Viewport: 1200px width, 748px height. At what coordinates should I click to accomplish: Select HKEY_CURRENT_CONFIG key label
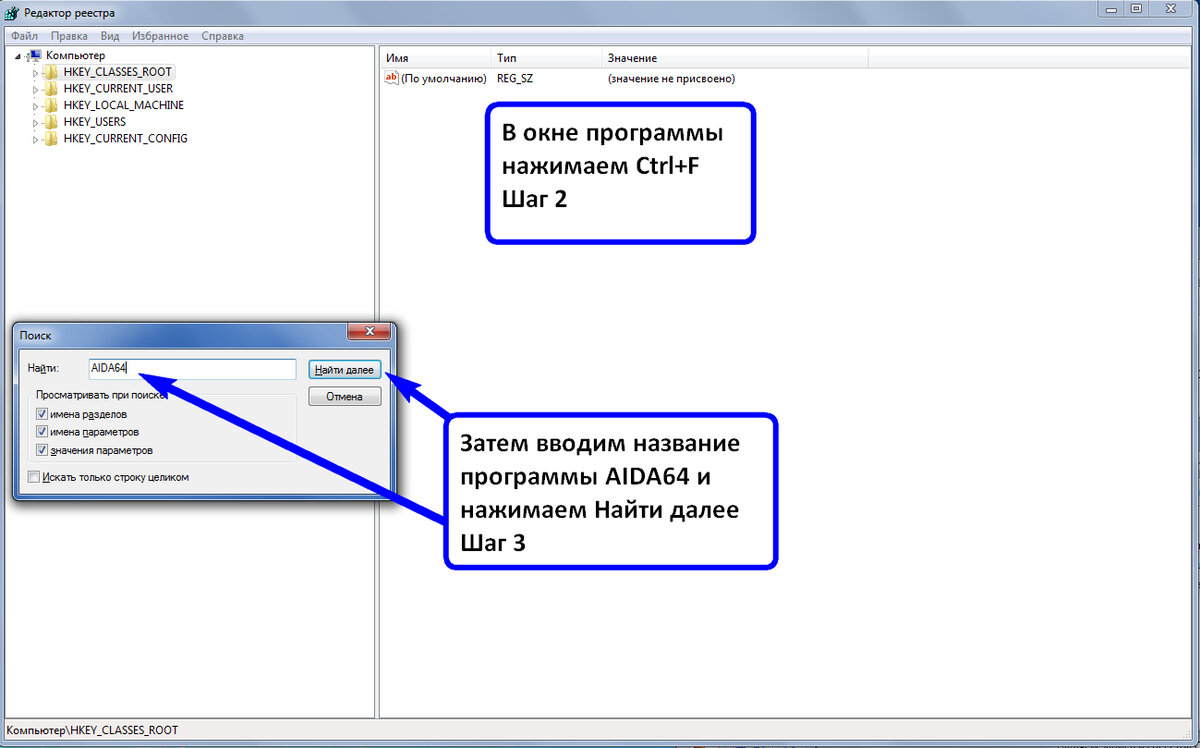pyautogui.click(x=125, y=138)
